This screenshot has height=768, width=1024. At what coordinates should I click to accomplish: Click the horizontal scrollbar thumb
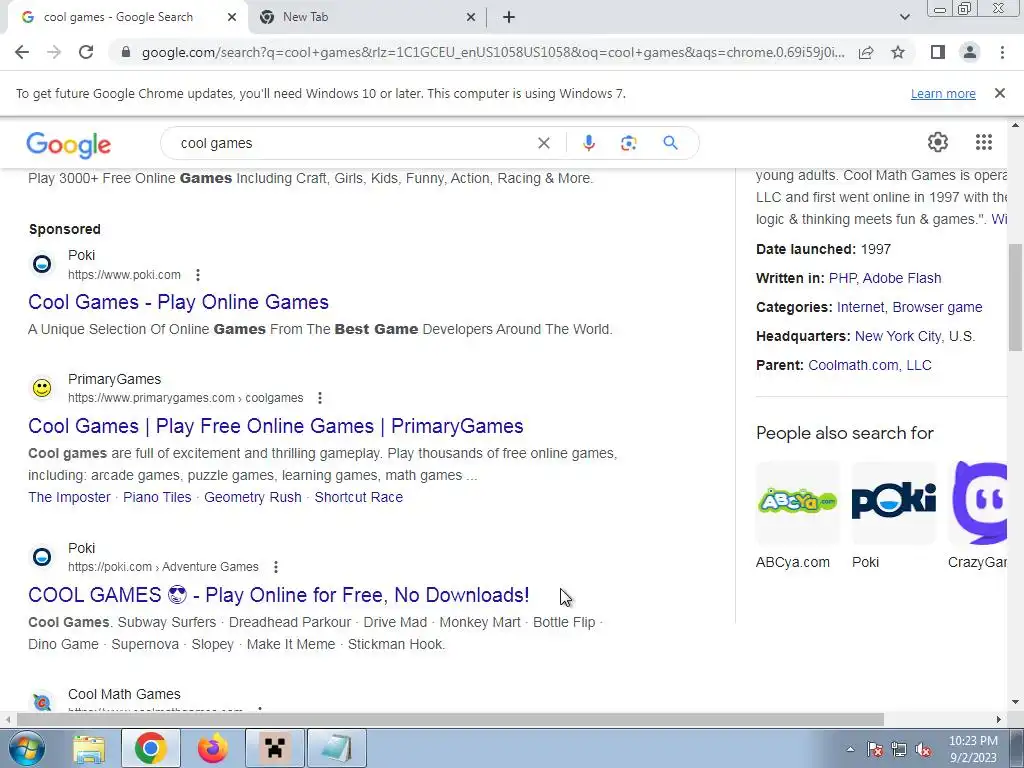[450, 719]
